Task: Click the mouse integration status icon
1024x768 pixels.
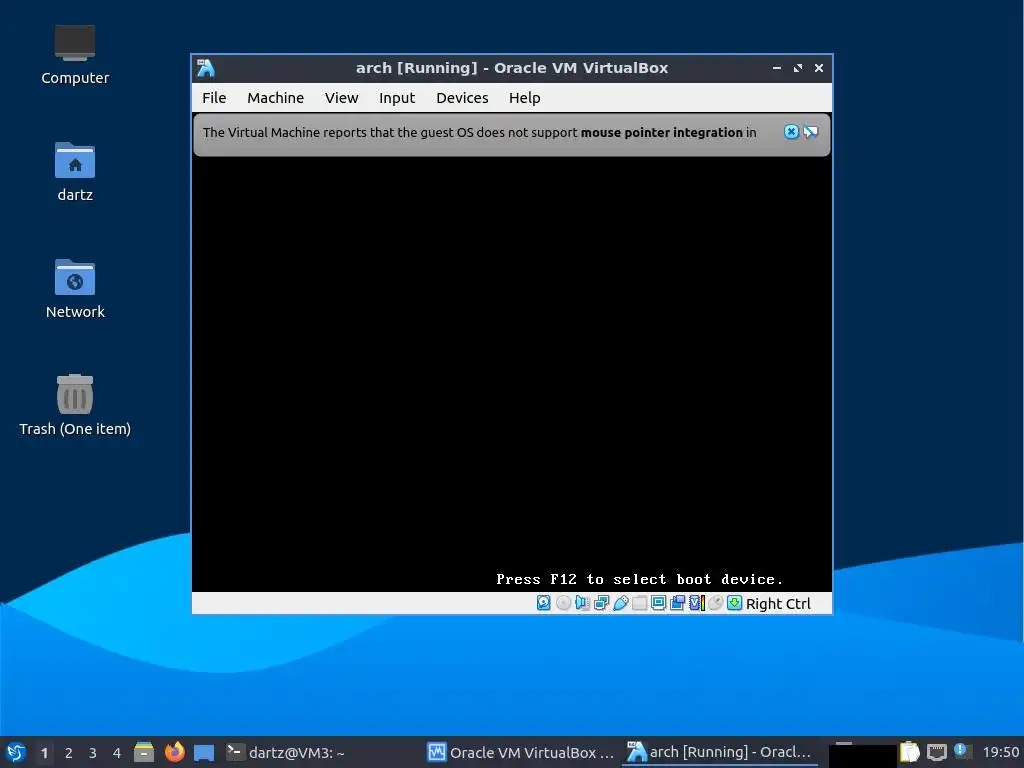Action: (x=716, y=603)
